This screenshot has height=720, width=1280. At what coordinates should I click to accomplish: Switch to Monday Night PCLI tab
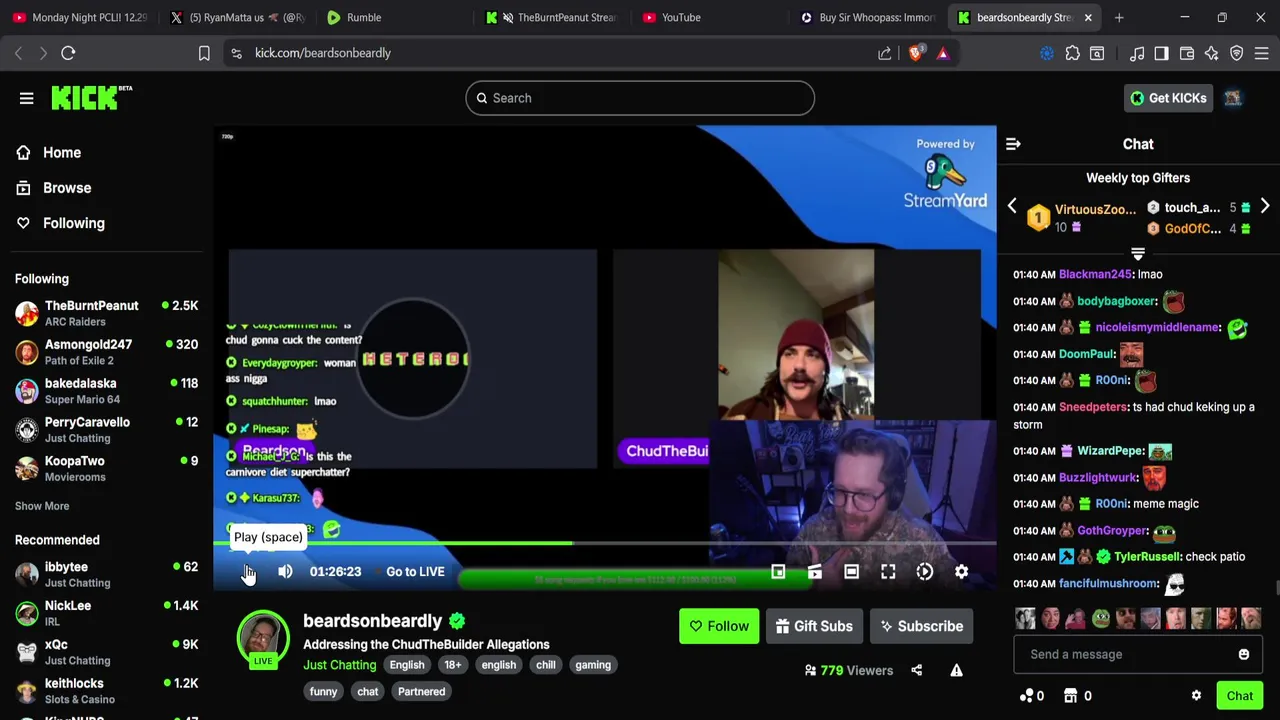click(79, 17)
